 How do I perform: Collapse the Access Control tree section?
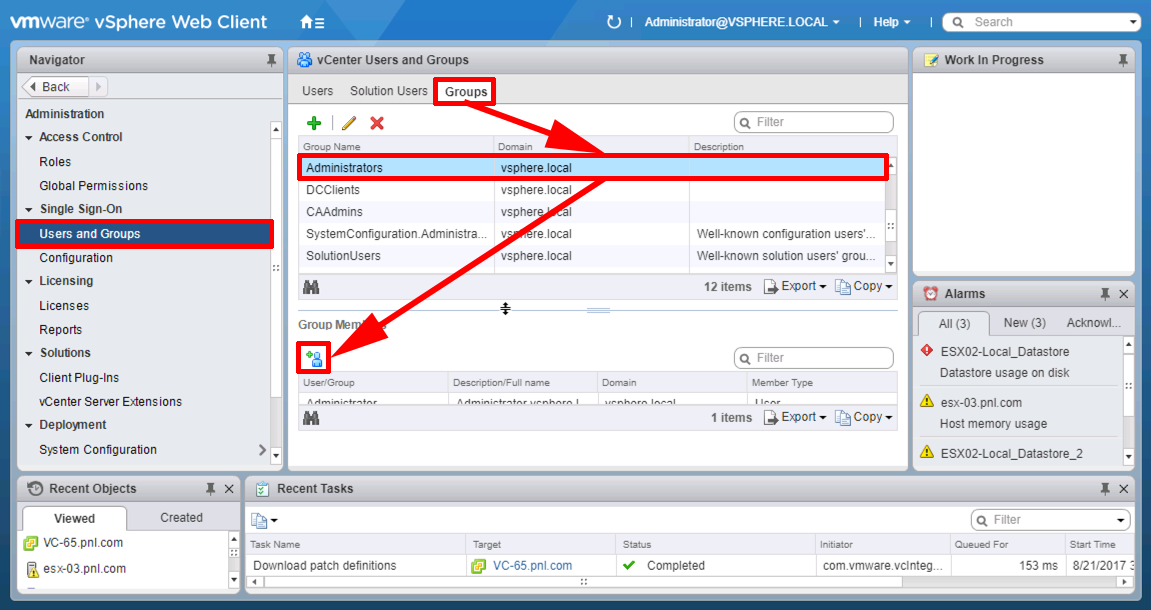click(x=29, y=137)
